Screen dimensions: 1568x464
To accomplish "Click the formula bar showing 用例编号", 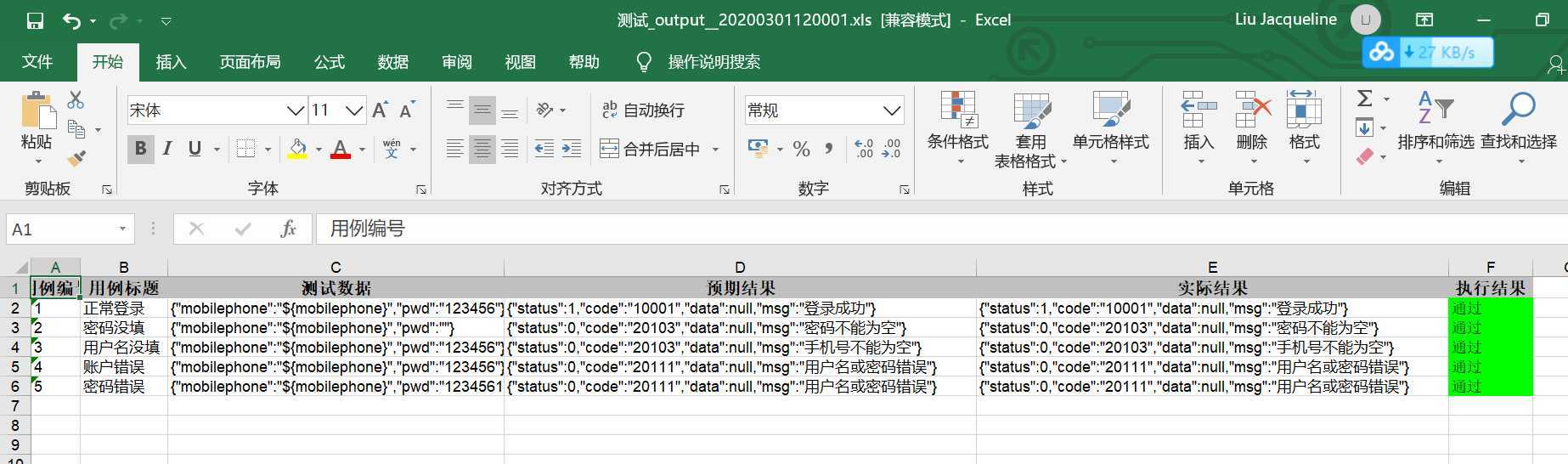I will [941, 229].
